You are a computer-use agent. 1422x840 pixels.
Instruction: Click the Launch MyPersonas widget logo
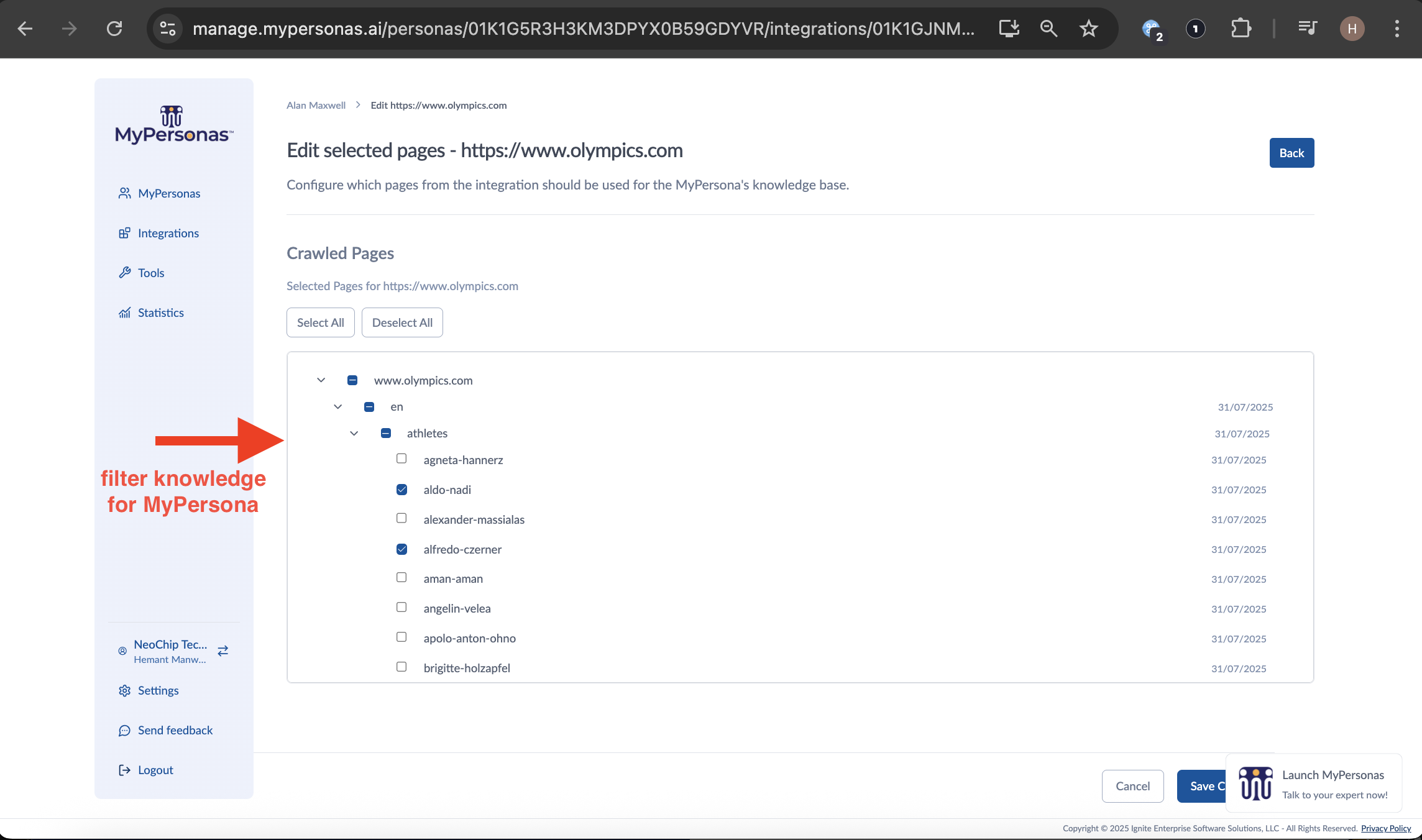[x=1255, y=783]
